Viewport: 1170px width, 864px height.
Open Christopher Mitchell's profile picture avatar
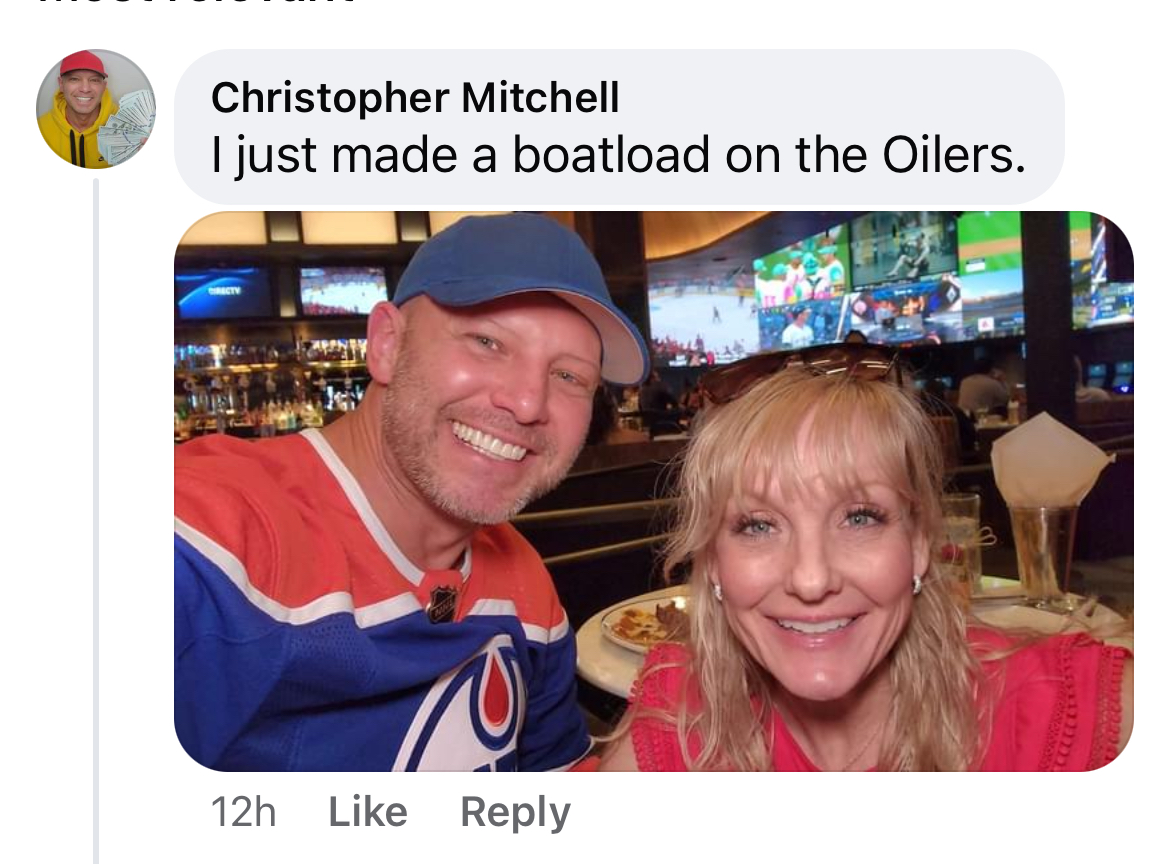click(96, 109)
